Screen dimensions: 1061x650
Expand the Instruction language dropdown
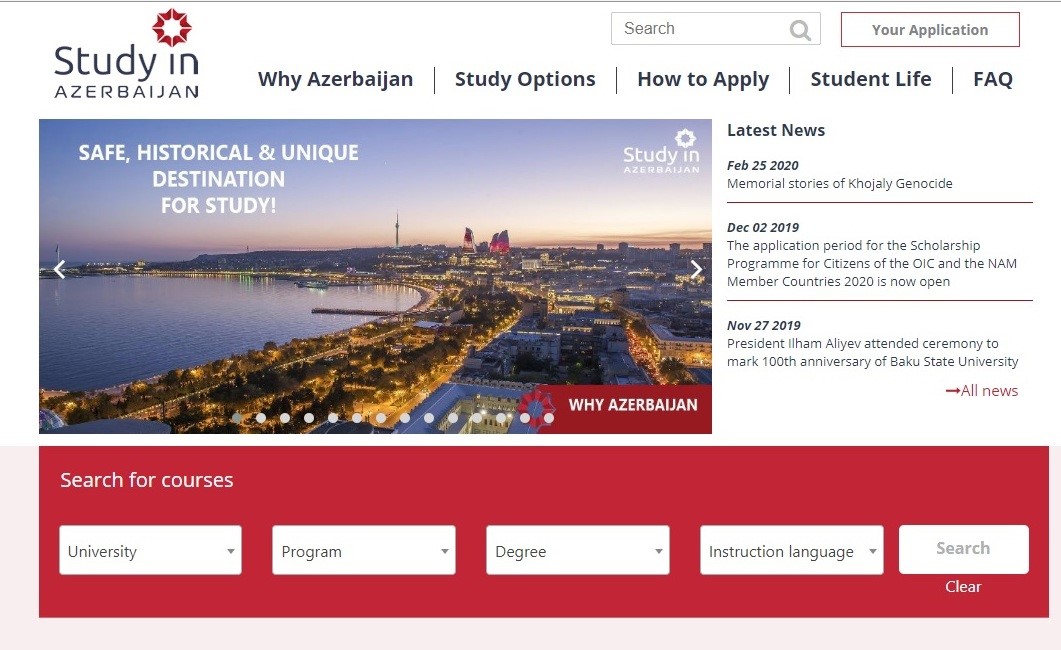792,551
